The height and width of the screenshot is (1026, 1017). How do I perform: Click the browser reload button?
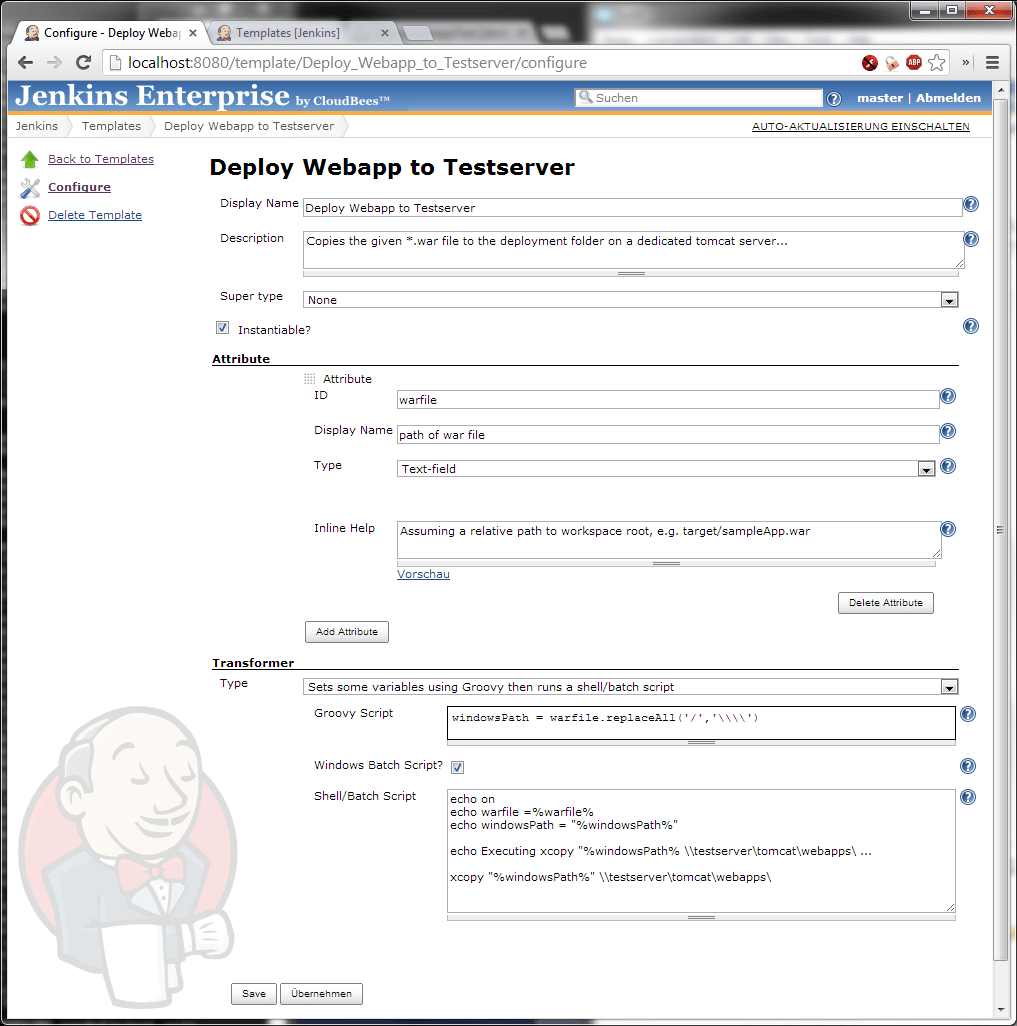84,62
